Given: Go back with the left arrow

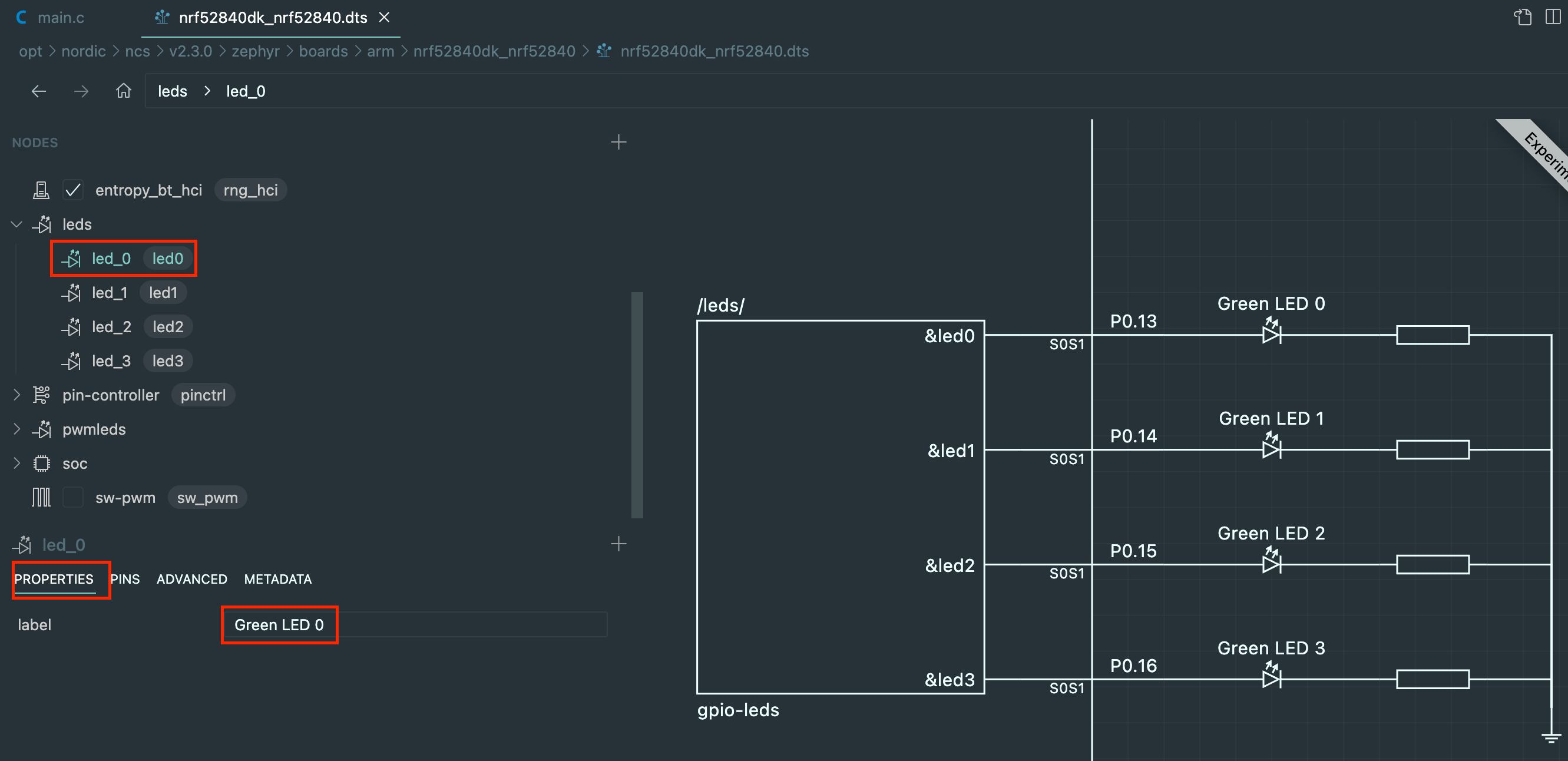Looking at the screenshot, I should point(39,91).
